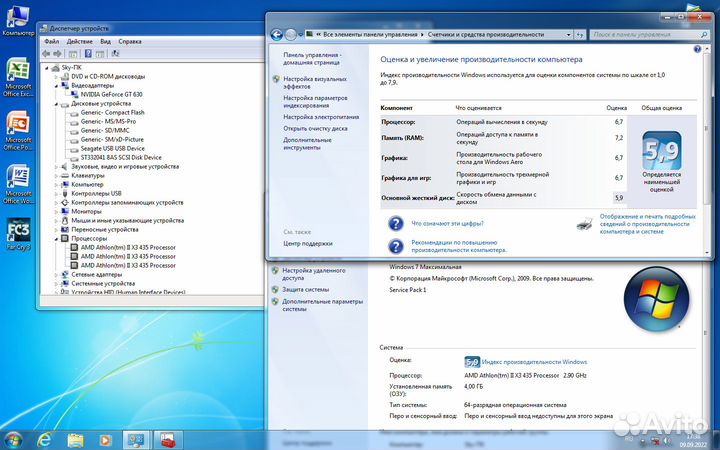Select the Microsoft Office Word desktop icon
This screenshot has width=720, height=450.
[18, 184]
